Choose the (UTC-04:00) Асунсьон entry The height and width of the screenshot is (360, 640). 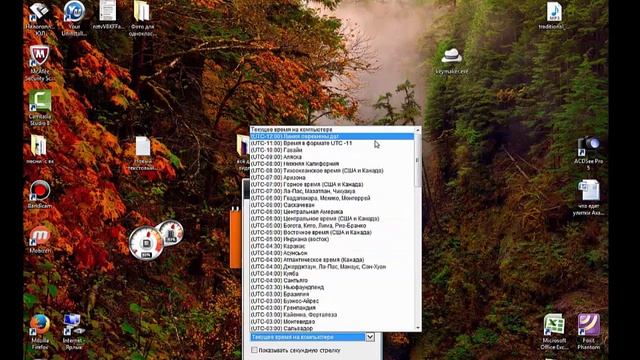(332, 253)
